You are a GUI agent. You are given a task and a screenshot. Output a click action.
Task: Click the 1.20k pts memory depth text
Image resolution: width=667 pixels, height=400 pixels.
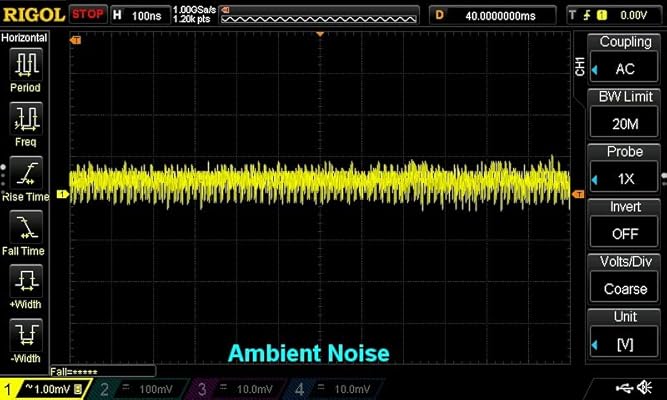(x=192, y=19)
